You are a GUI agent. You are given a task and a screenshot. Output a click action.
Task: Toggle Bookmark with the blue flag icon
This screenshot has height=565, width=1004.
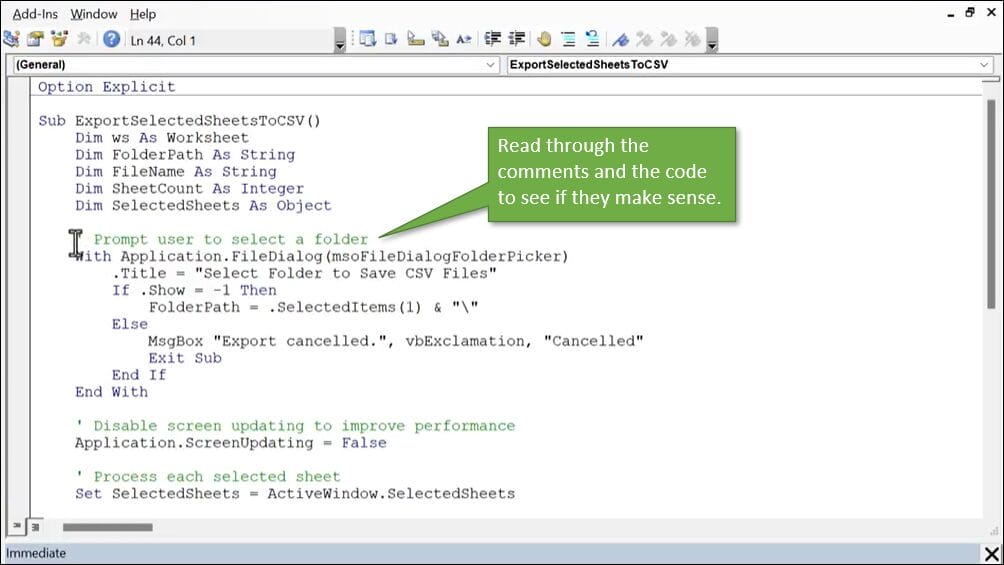[620, 40]
